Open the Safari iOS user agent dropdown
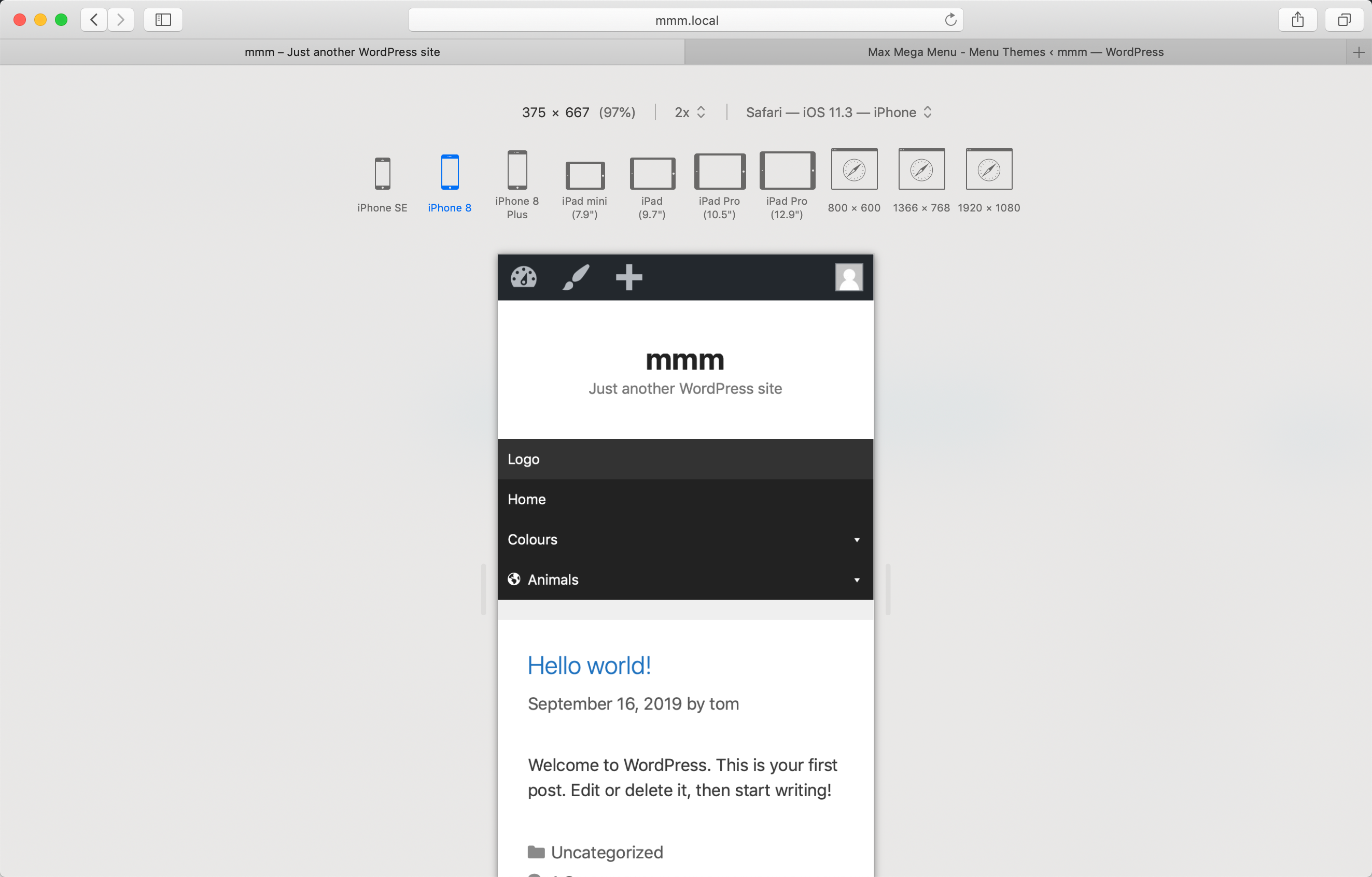 838,112
